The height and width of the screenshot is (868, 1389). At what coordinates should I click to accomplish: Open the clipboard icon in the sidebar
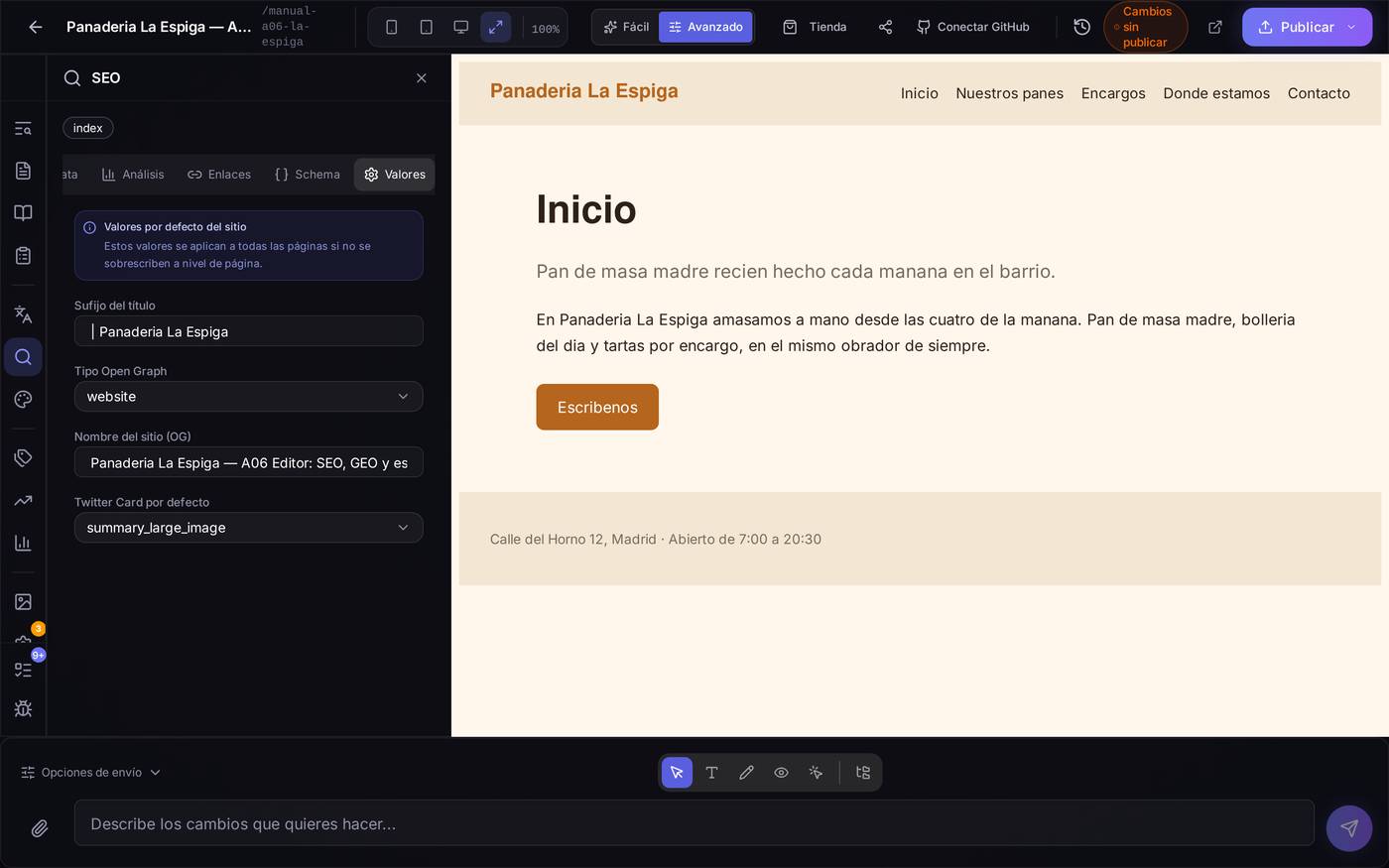click(23, 256)
